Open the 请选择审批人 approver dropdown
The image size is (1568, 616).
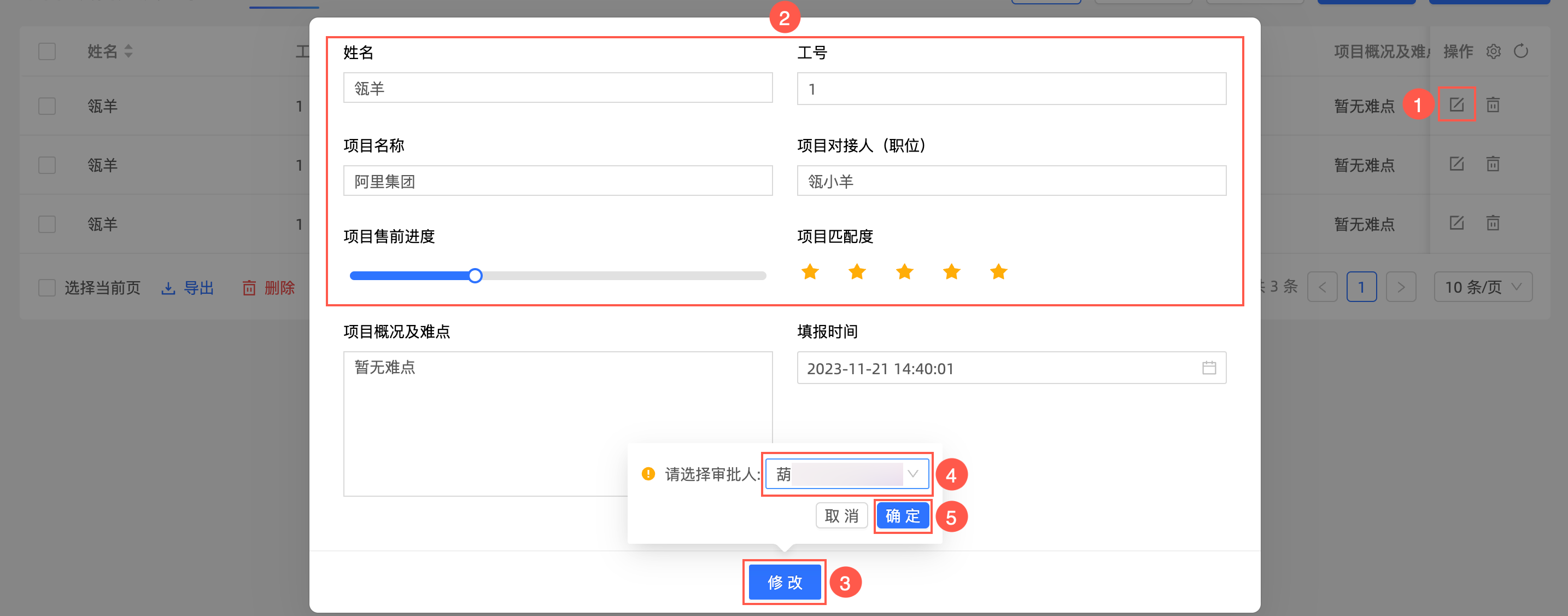(x=847, y=473)
